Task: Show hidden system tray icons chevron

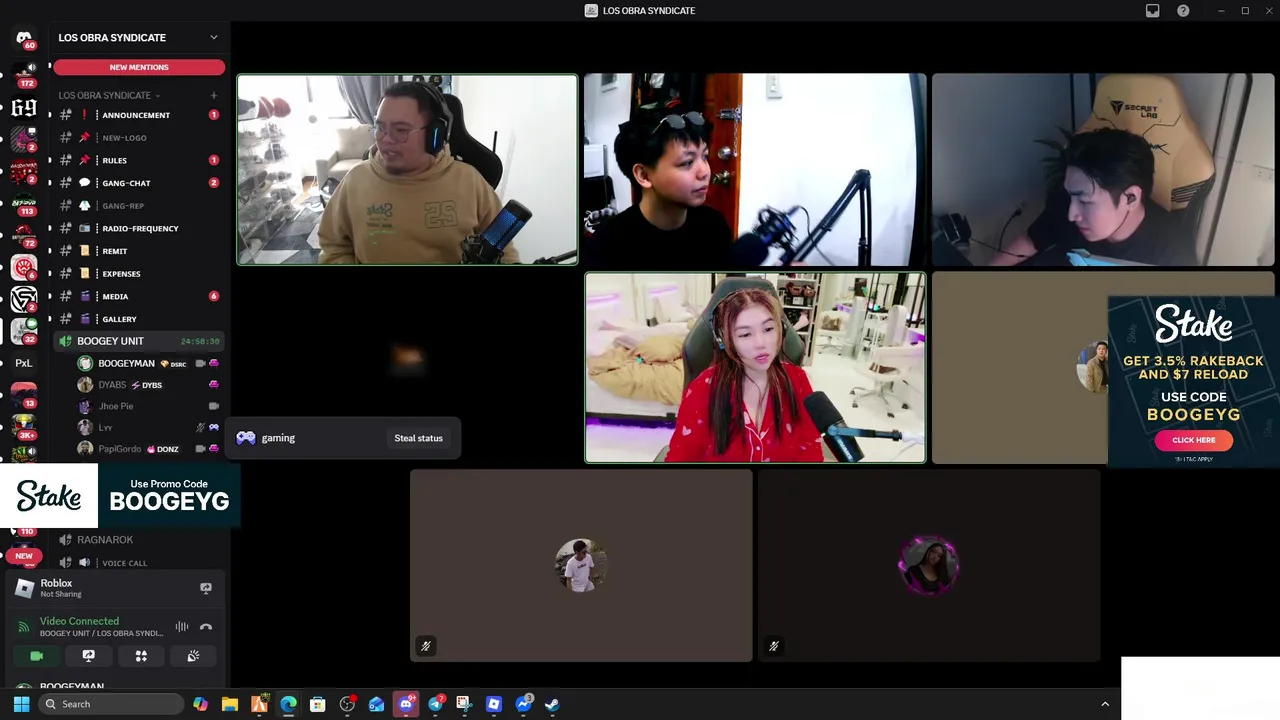Action: (x=1105, y=704)
